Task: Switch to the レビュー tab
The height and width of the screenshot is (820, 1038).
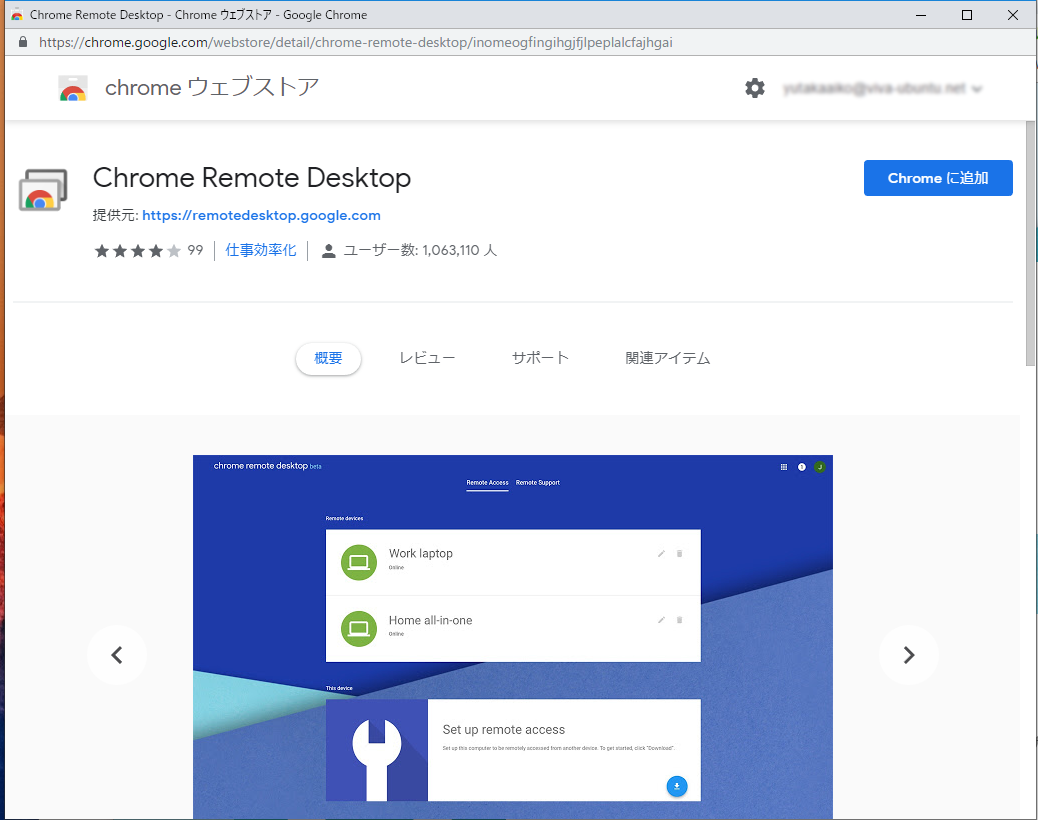Action: (427, 359)
